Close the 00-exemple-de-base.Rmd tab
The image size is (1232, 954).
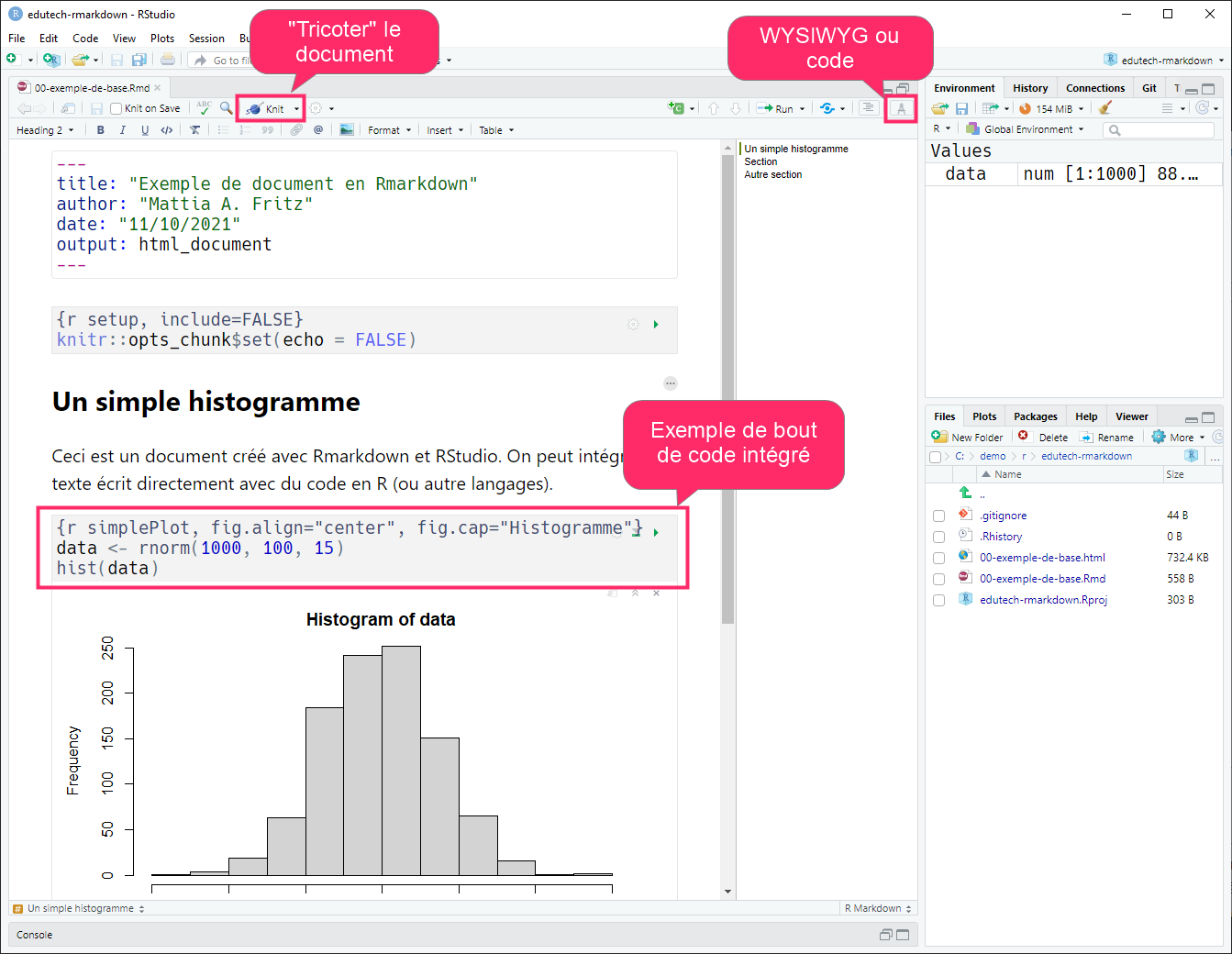point(158,88)
